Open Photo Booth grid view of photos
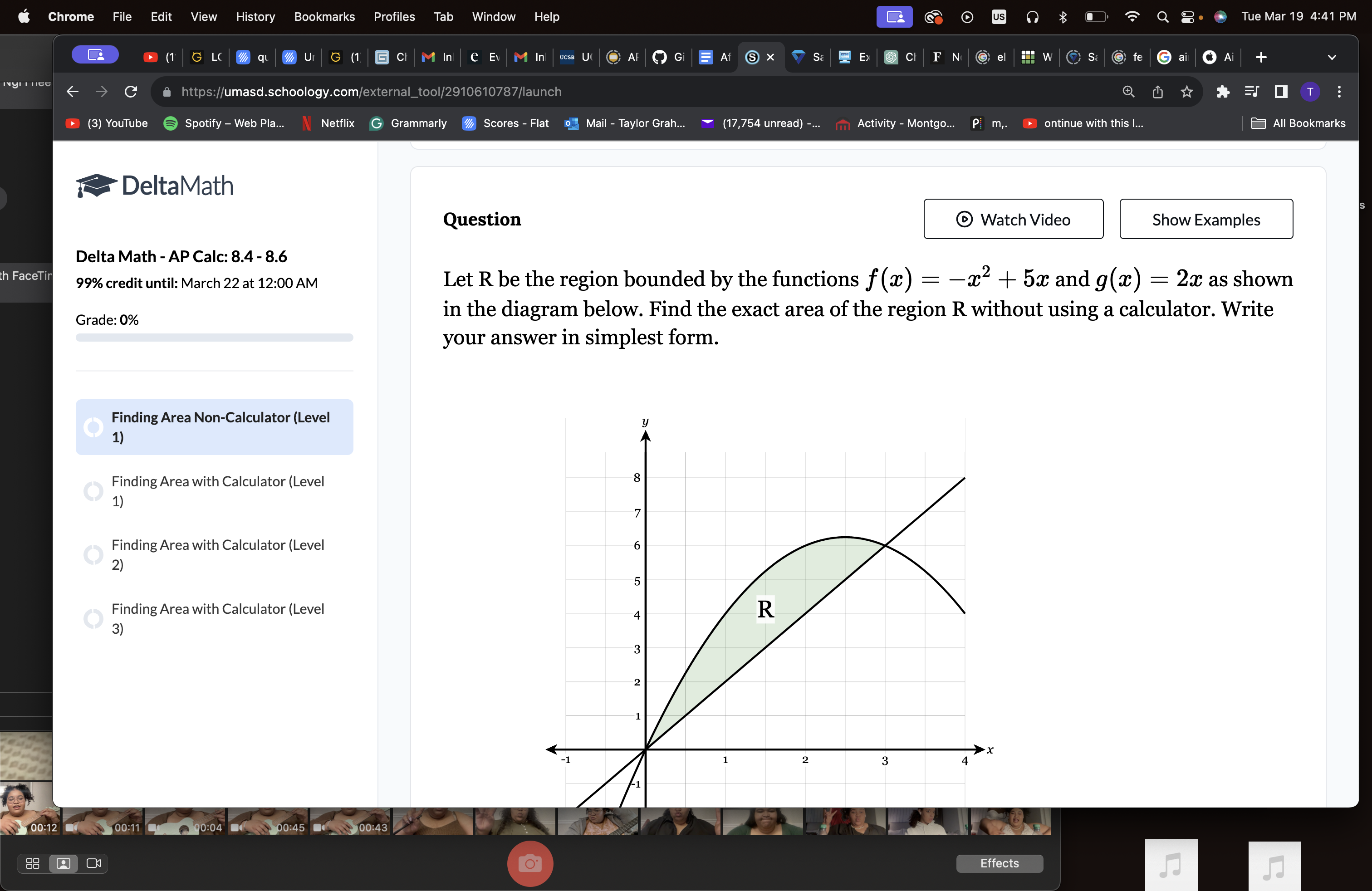1372x891 pixels. pyautogui.click(x=32, y=863)
